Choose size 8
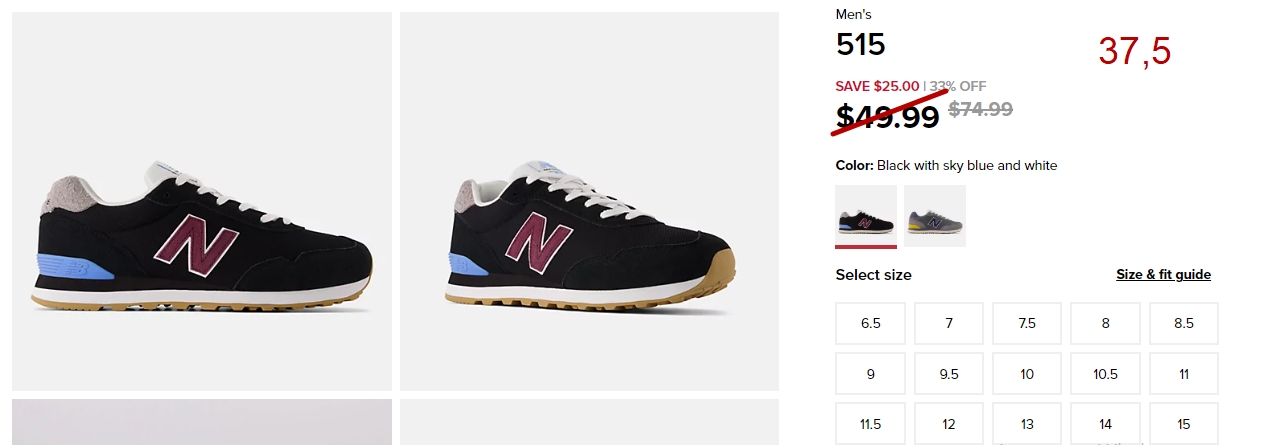This screenshot has height=445, width=1271. tap(1105, 323)
